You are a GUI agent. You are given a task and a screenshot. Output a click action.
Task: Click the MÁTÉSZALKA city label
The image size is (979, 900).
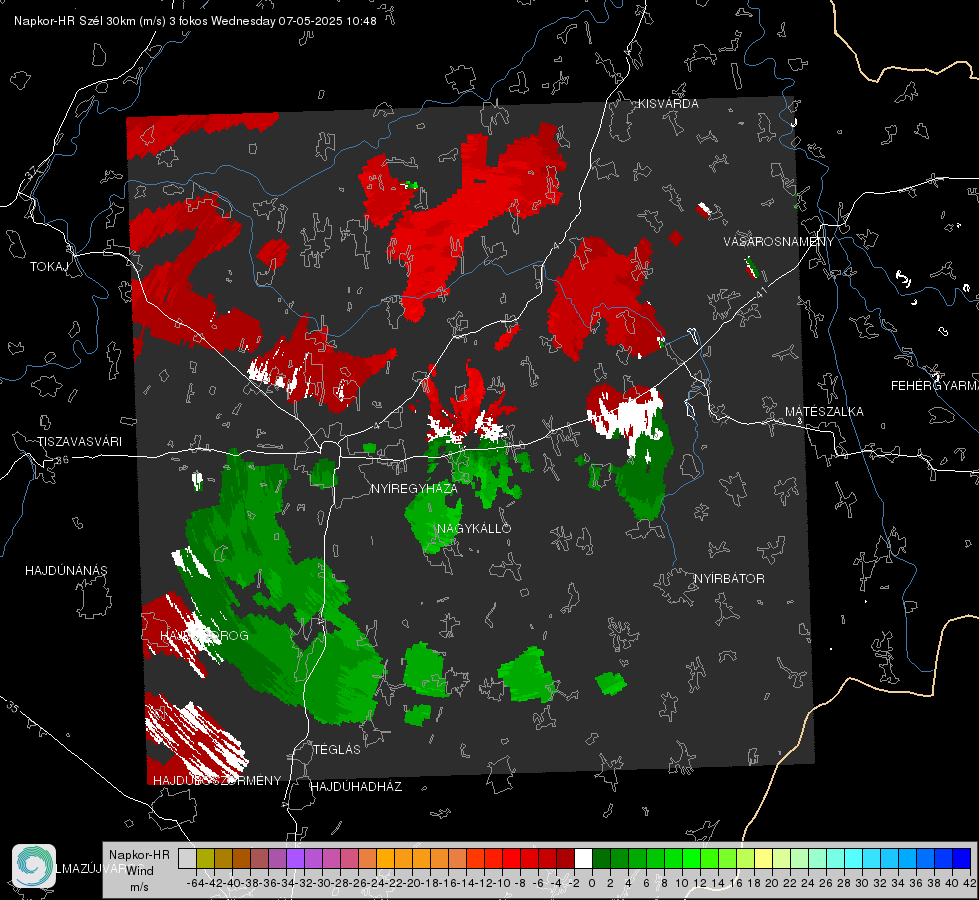tap(824, 412)
